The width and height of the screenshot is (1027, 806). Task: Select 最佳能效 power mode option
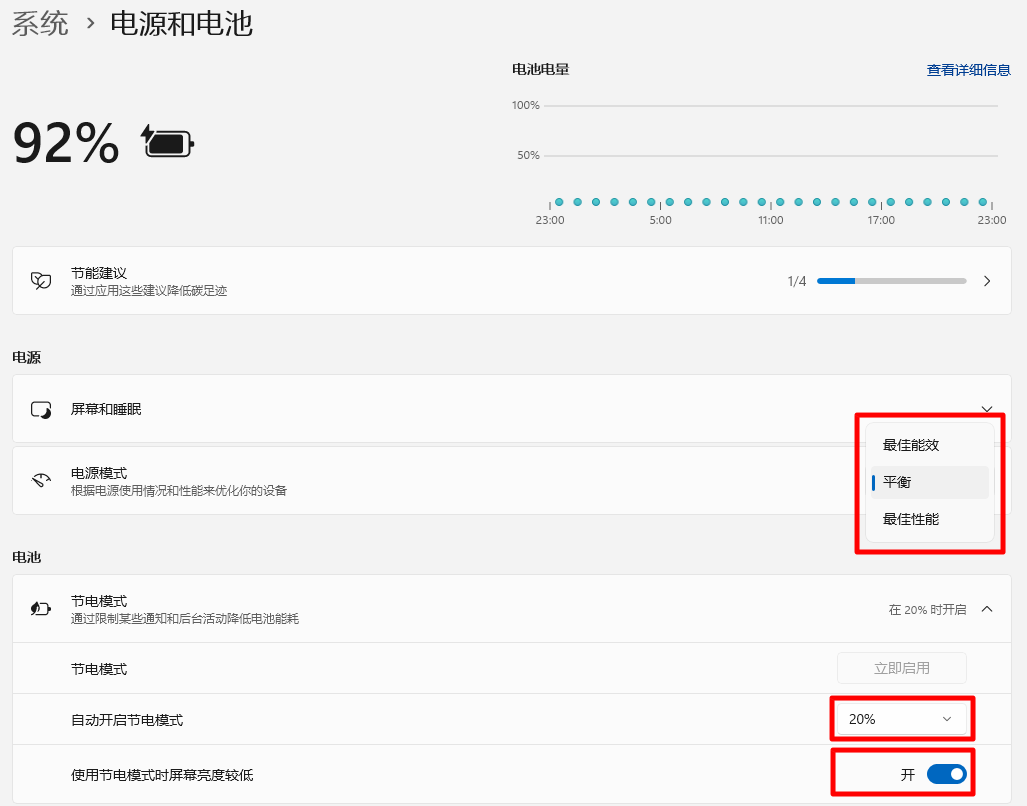(929, 445)
